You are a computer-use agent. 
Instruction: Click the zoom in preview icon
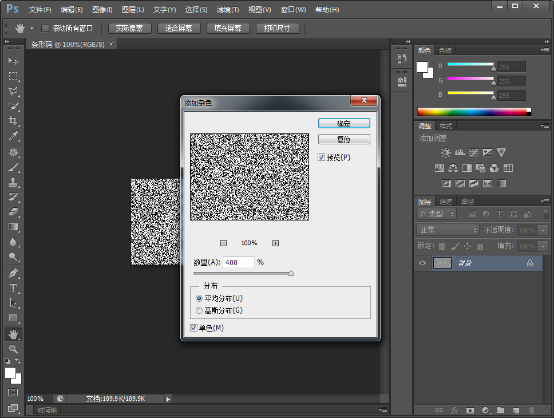point(275,243)
